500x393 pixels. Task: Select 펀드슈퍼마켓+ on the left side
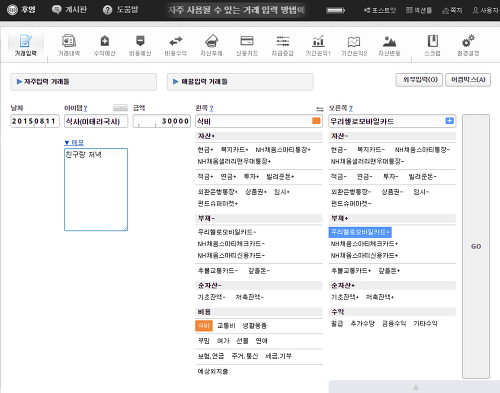(218, 204)
